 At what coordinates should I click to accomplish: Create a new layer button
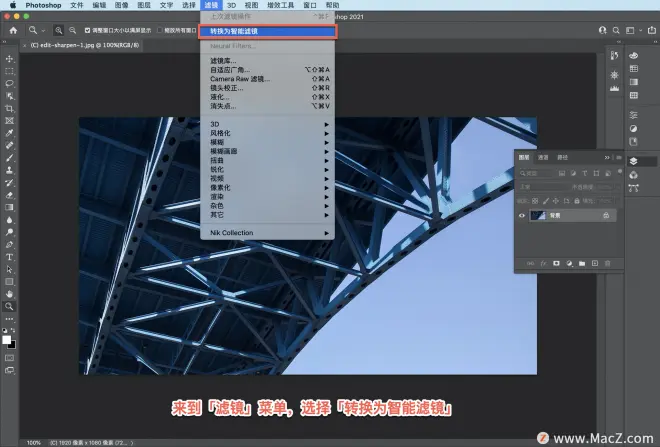(x=595, y=263)
